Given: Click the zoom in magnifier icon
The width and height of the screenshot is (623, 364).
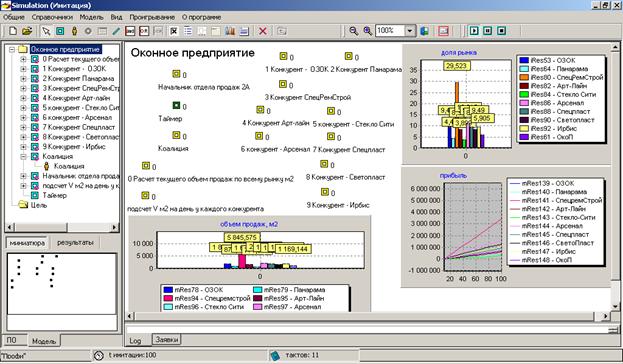Looking at the screenshot, I should 368,31.
